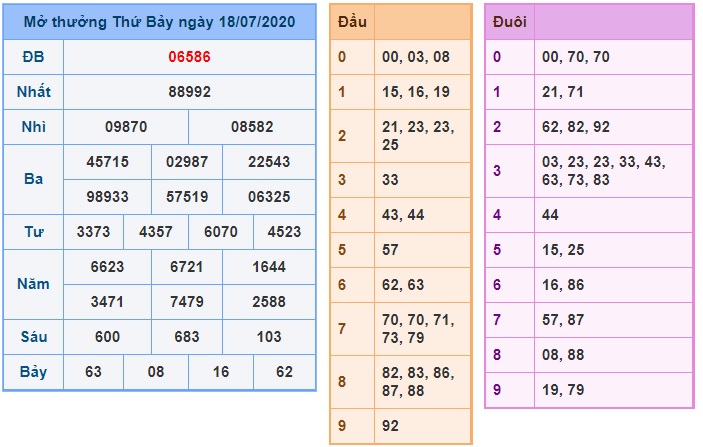Select number 08 in the Bảy prize row
The height and width of the screenshot is (447, 703).
coord(156,372)
